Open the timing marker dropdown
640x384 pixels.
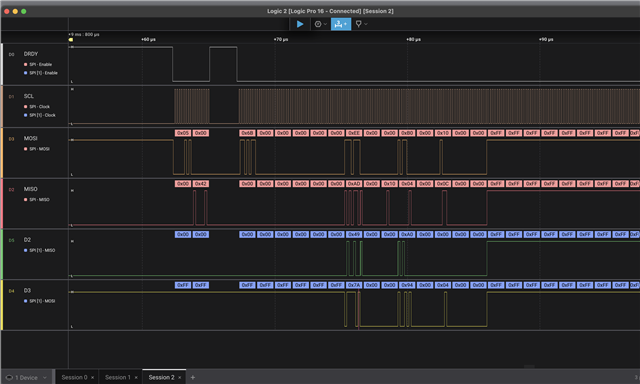[361, 24]
